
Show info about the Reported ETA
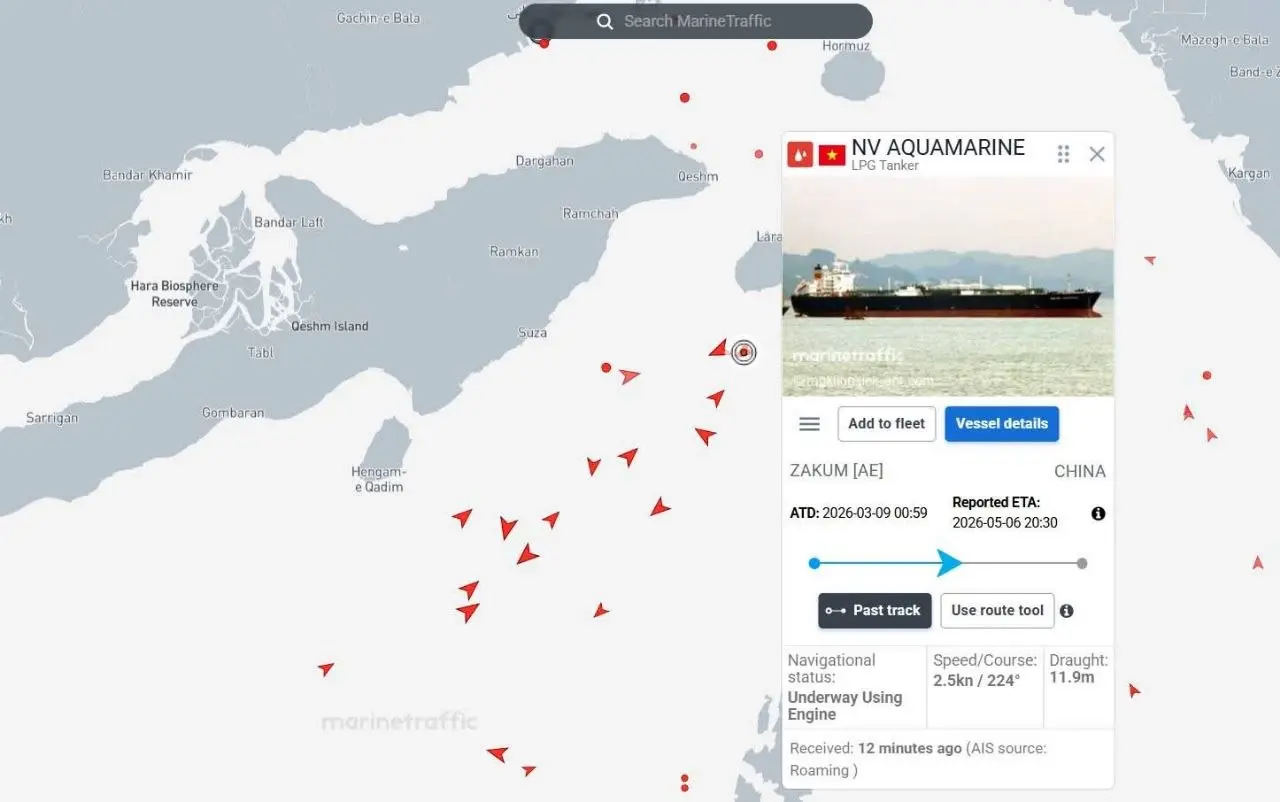[1098, 513]
